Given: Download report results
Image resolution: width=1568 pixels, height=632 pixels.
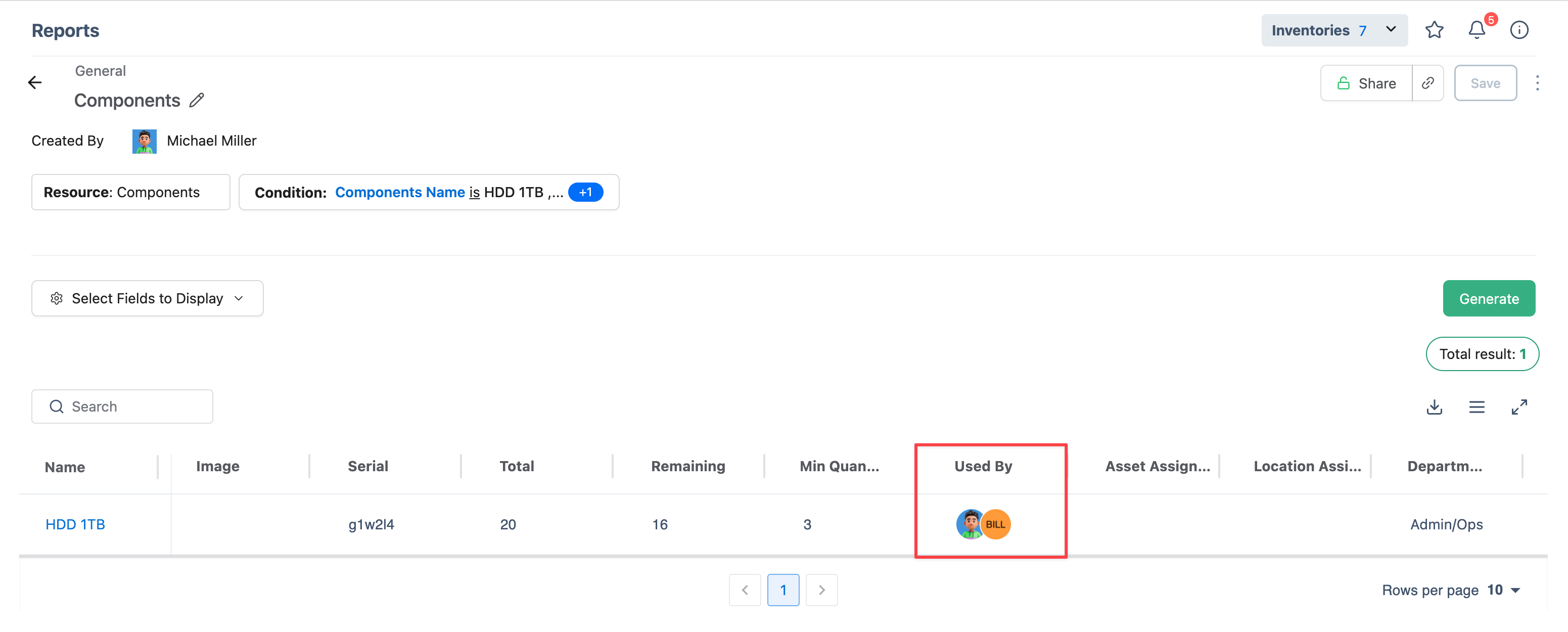Looking at the screenshot, I should click(1434, 407).
